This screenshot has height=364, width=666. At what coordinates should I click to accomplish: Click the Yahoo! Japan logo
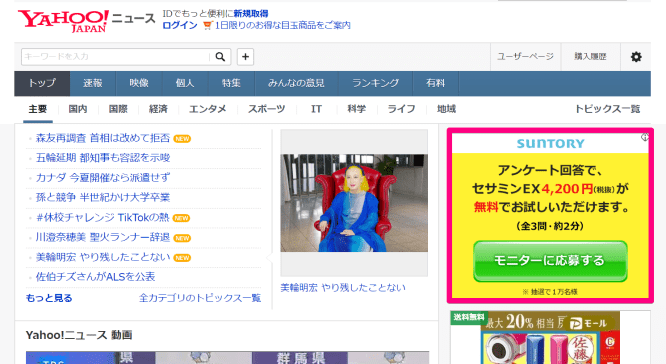tap(63, 21)
